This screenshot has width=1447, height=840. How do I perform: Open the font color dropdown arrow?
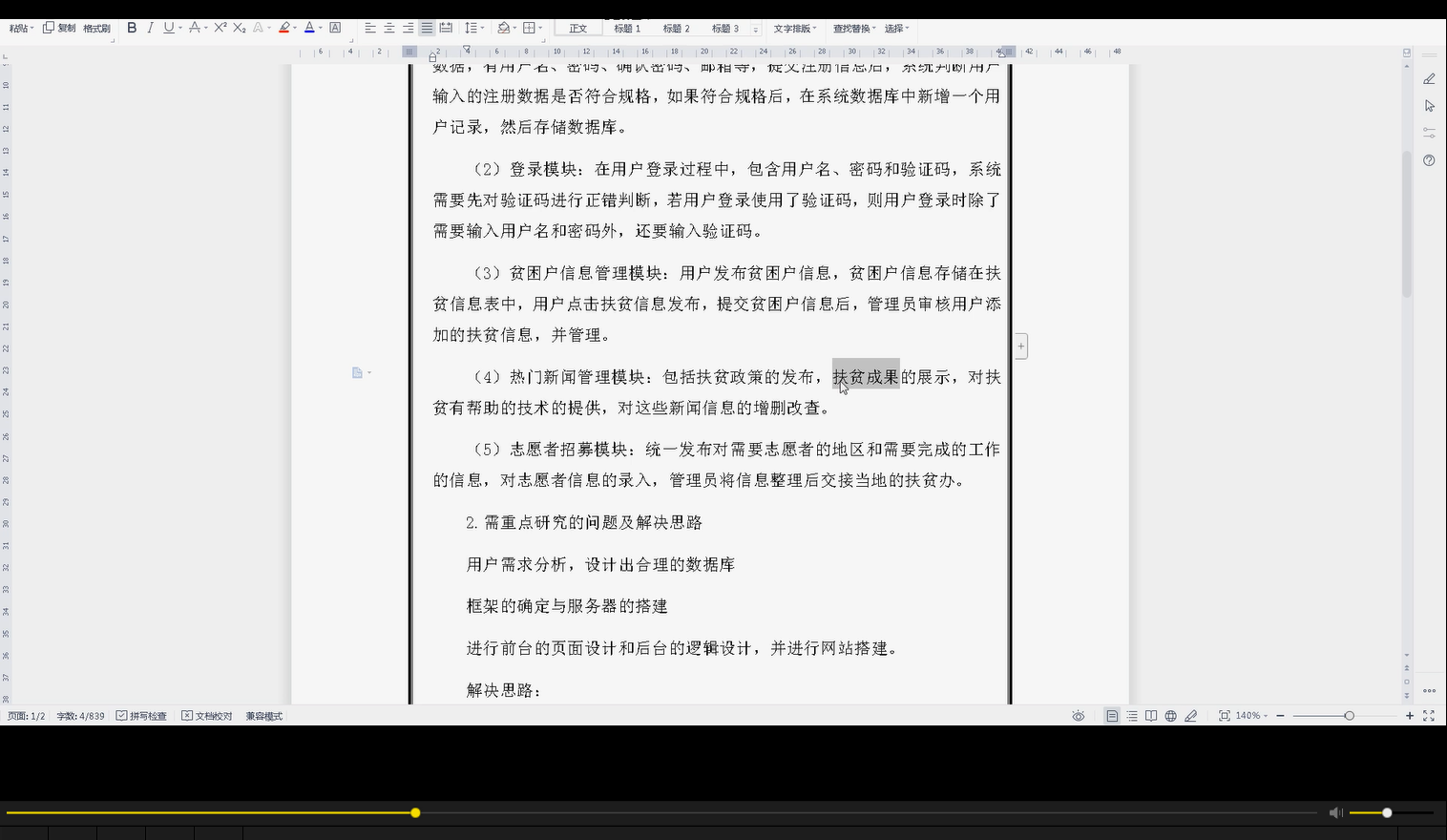tap(320, 28)
